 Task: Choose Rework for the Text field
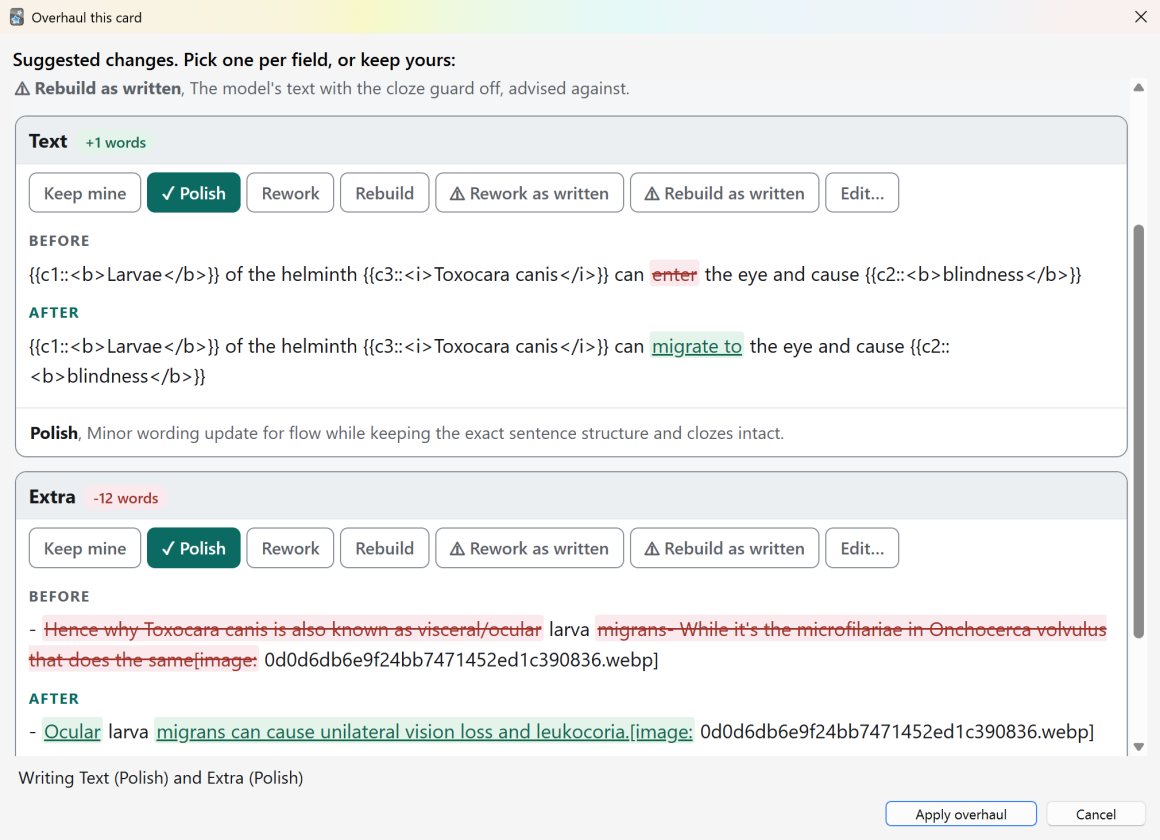pos(290,193)
